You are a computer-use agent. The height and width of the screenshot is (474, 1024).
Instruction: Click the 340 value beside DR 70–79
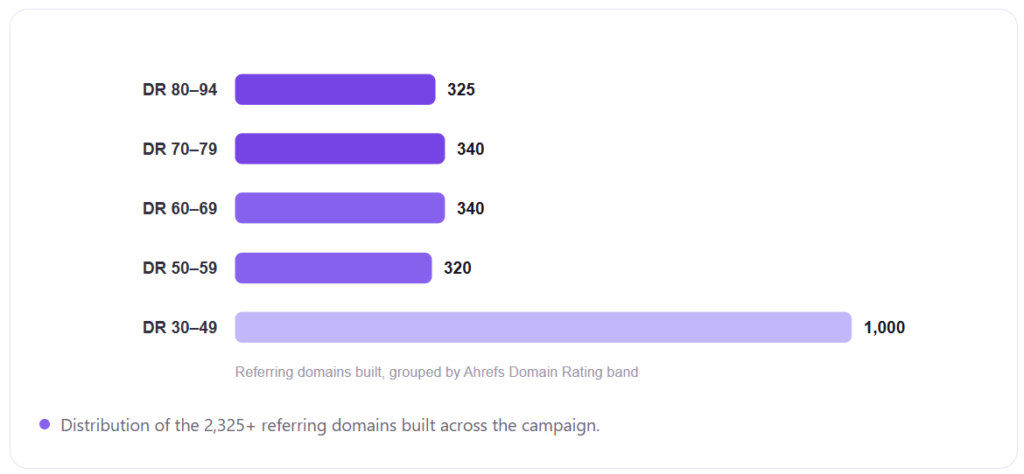[470, 150]
